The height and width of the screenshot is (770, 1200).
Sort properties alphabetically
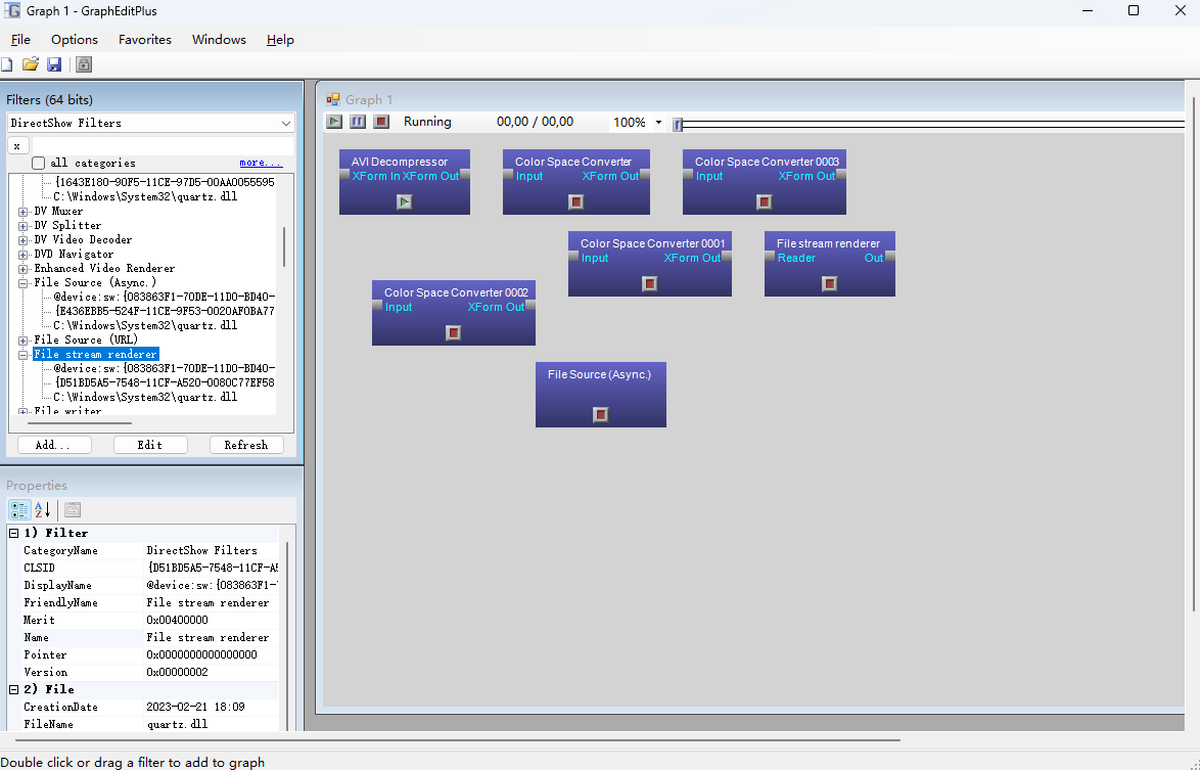coord(43,510)
